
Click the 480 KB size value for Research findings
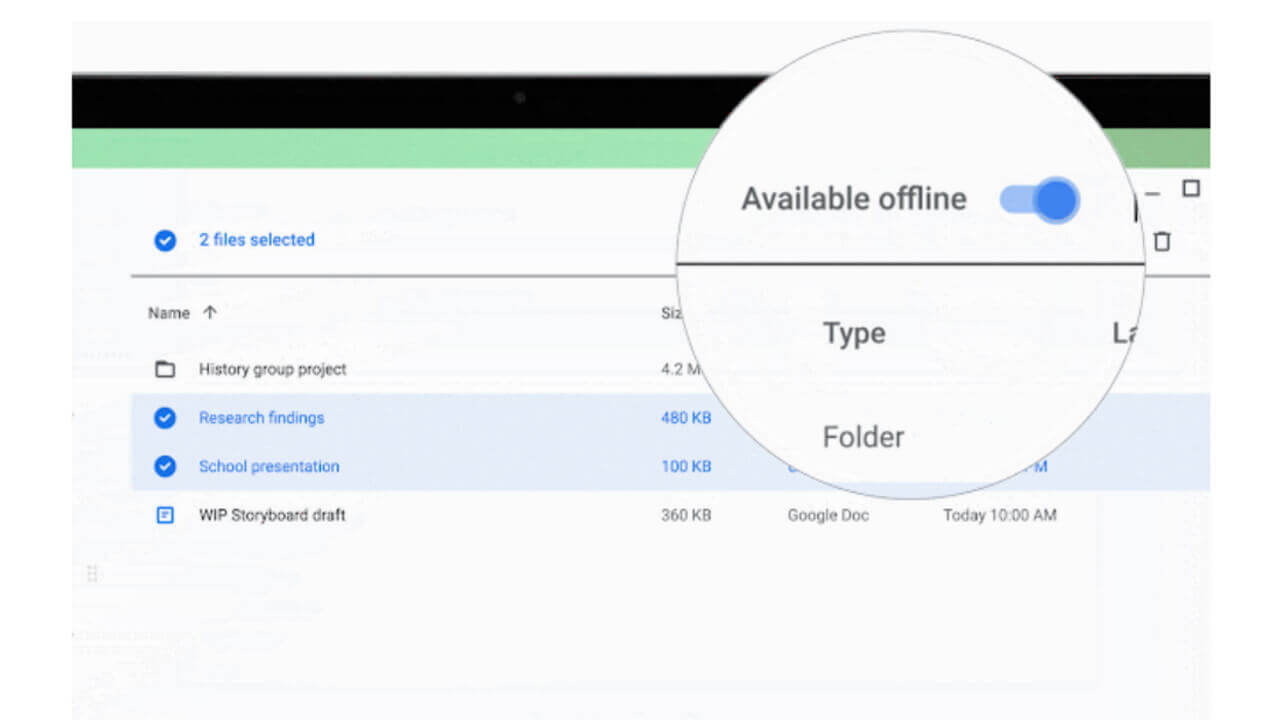(x=686, y=418)
